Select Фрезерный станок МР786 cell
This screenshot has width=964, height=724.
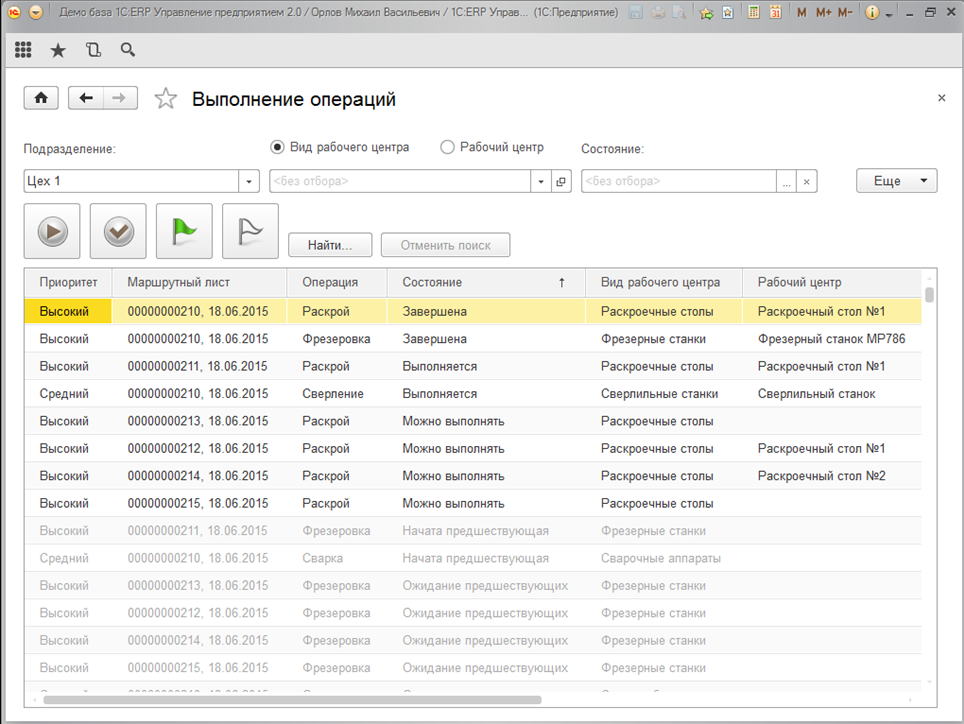(831, 339)
